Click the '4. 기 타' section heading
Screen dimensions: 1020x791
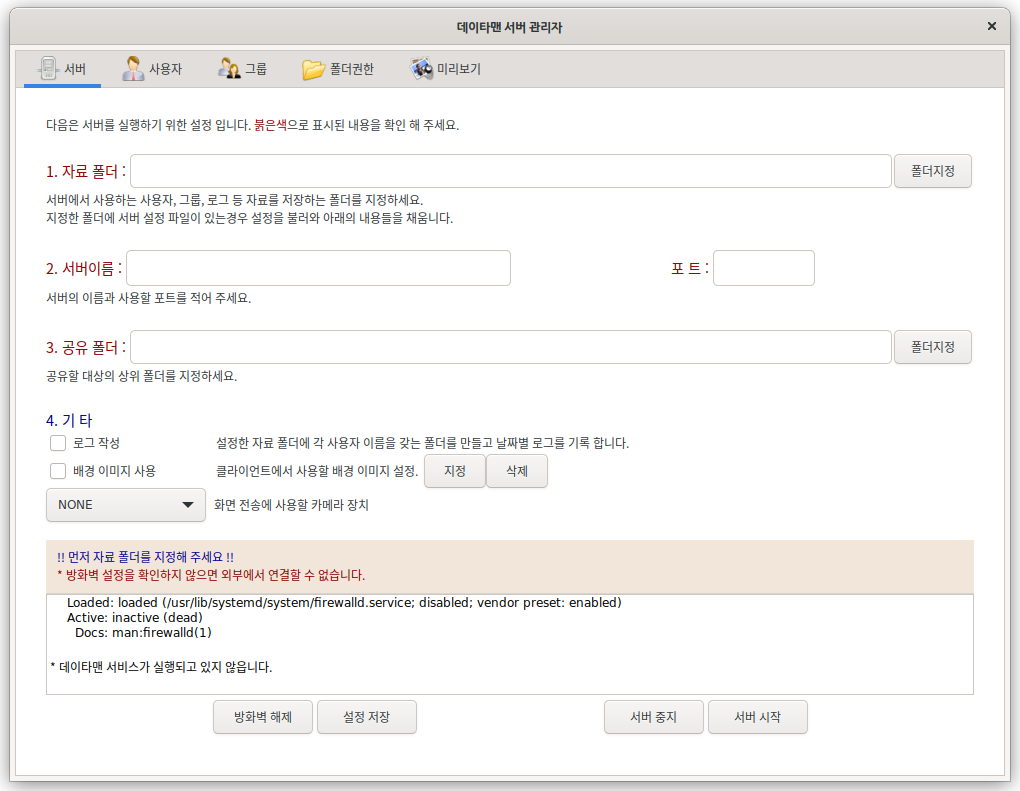[x=69, y=420]
